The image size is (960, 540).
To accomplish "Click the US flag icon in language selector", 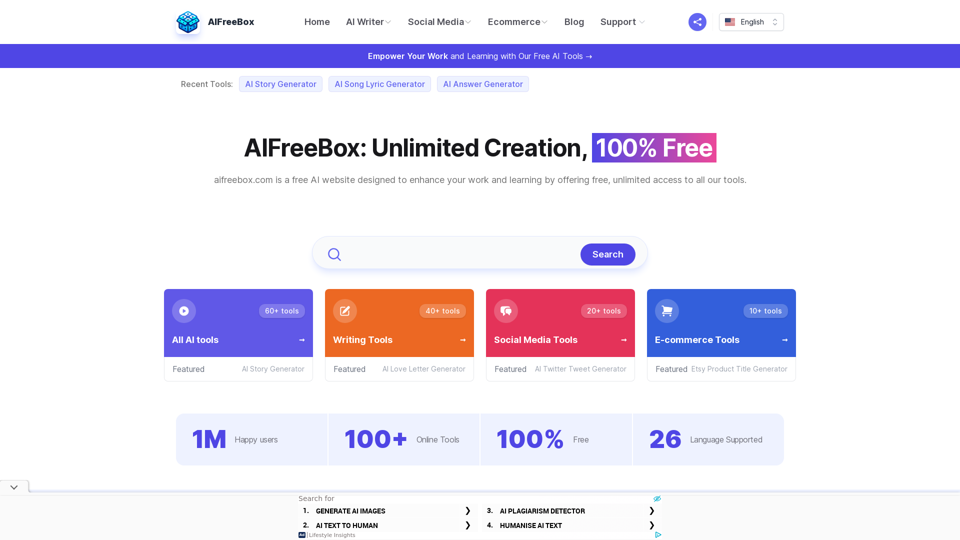I will click(730, 22).
